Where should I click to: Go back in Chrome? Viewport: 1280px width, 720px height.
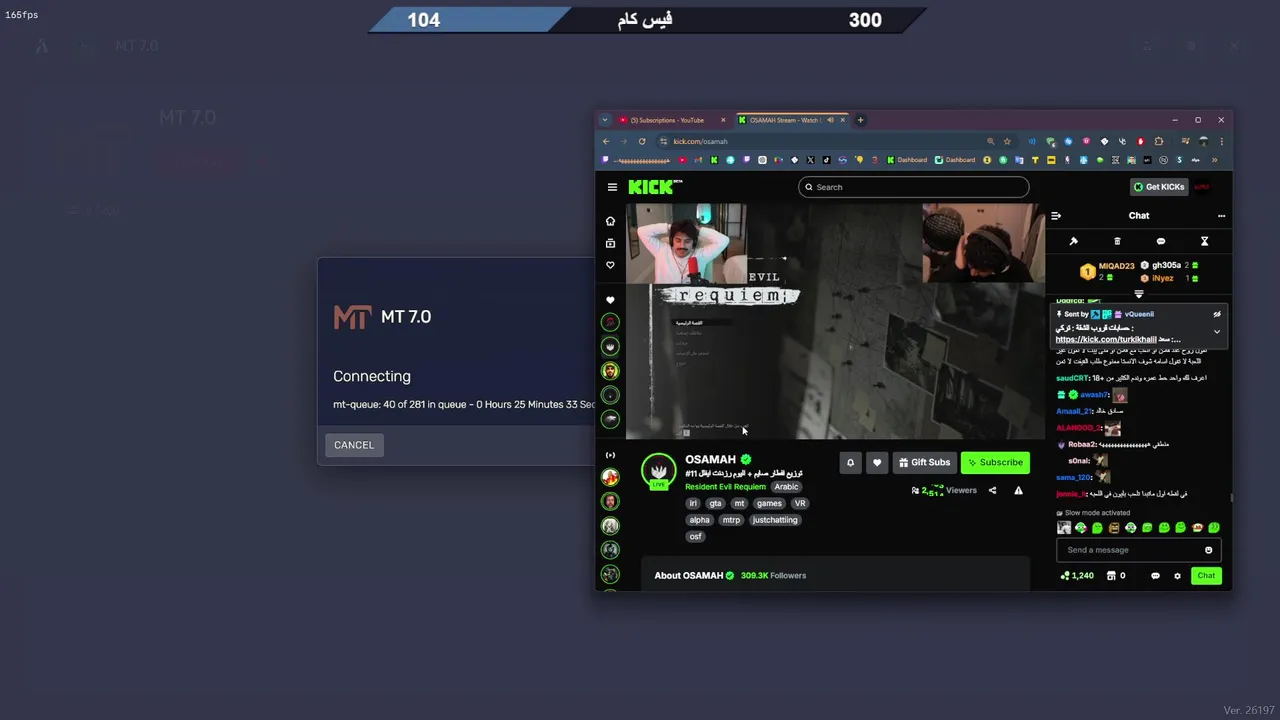click(606, 141)
